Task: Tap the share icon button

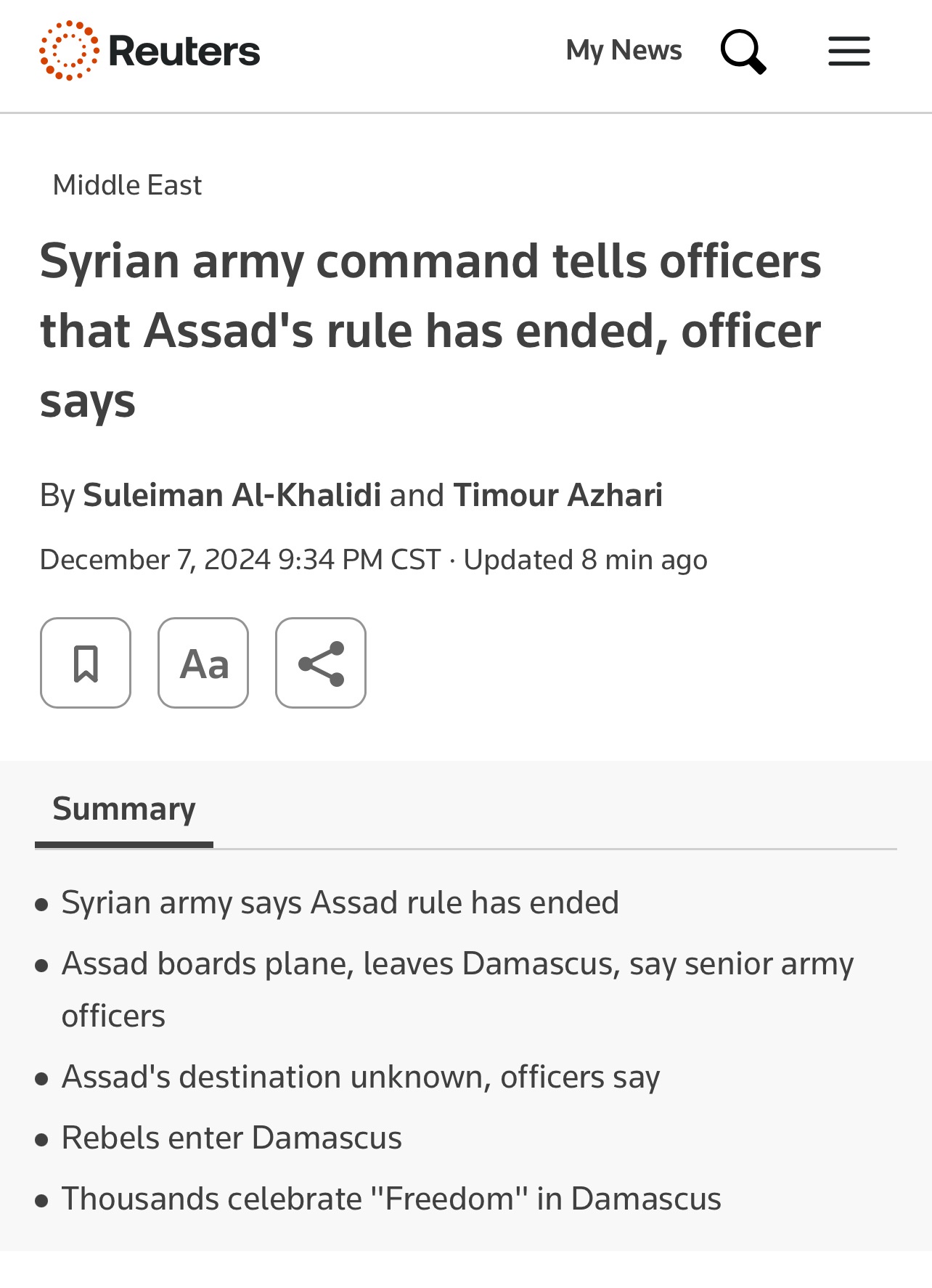Action: [x=321, y=663]
